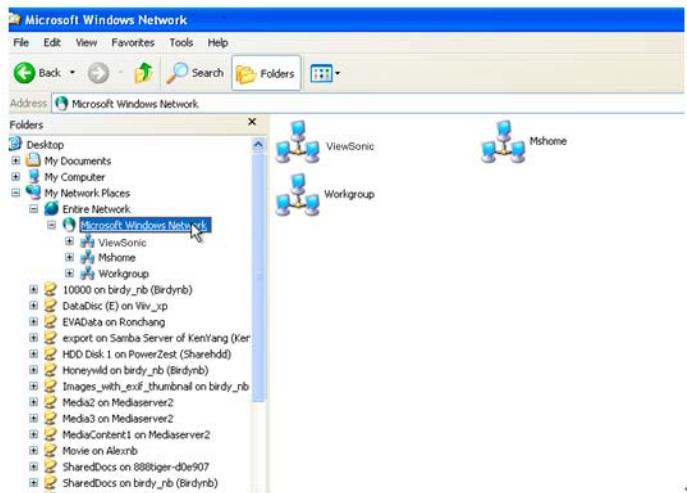
Task: Click My Documents folder icon in tree
Action: [x=33, y=160]
